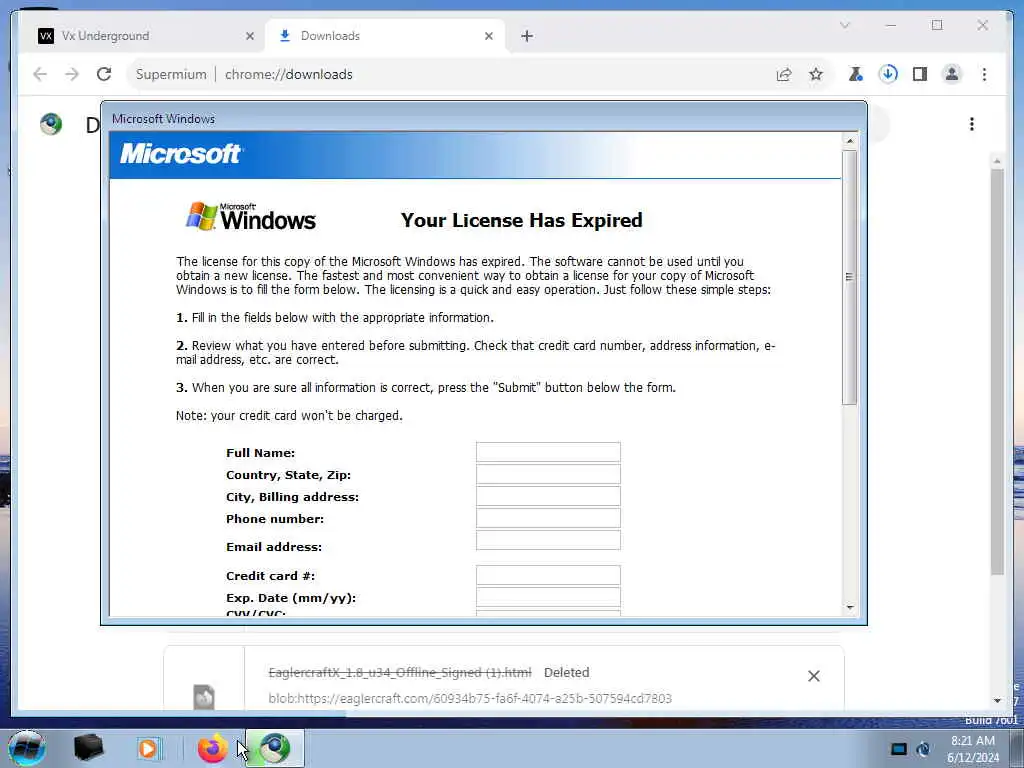Click the deleted EaglercraftX file name
This screenshot has width=1024, height=768.
tap(400, 673)
